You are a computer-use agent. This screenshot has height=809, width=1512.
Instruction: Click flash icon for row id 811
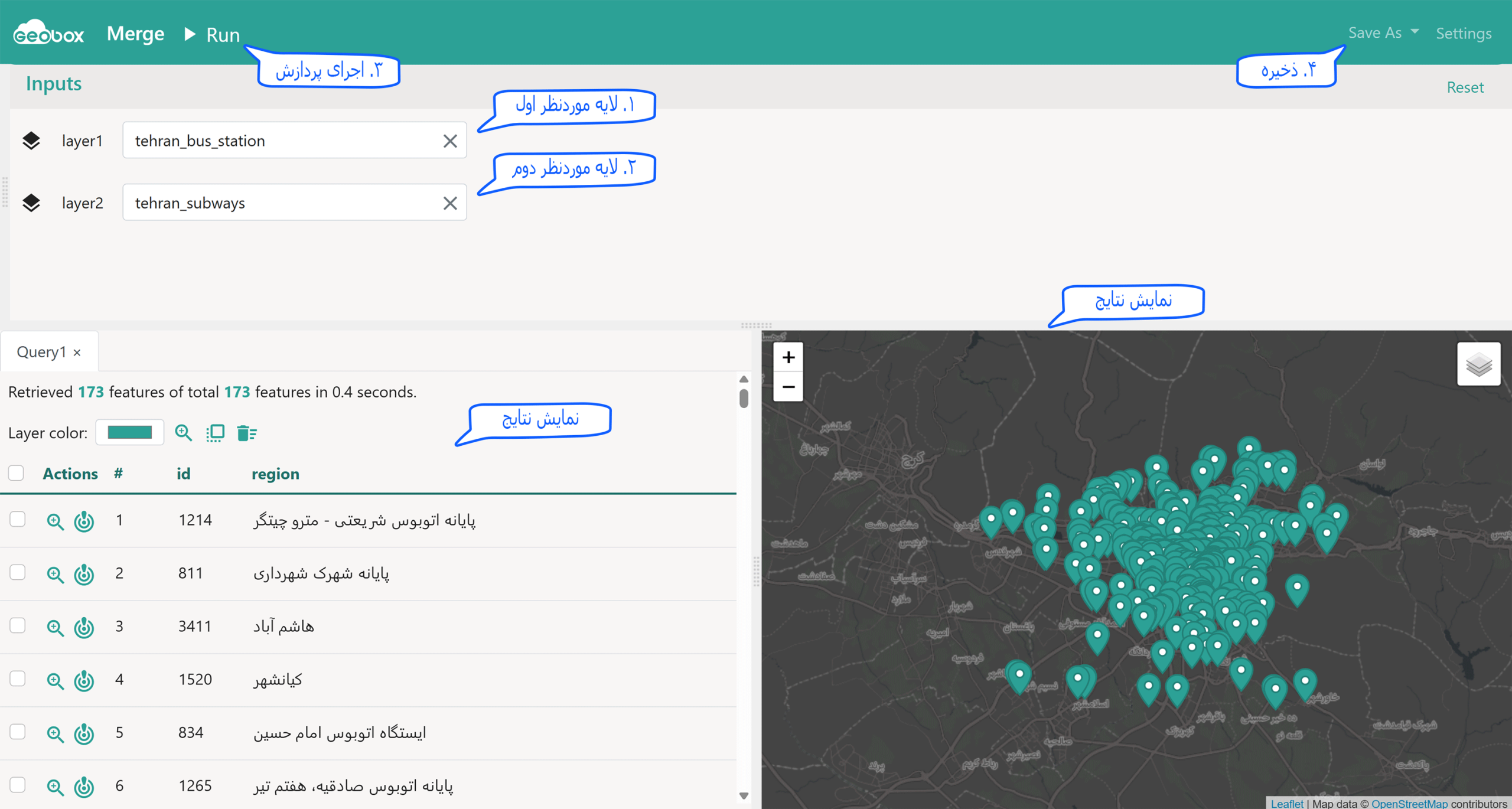(x=84, y=574)
